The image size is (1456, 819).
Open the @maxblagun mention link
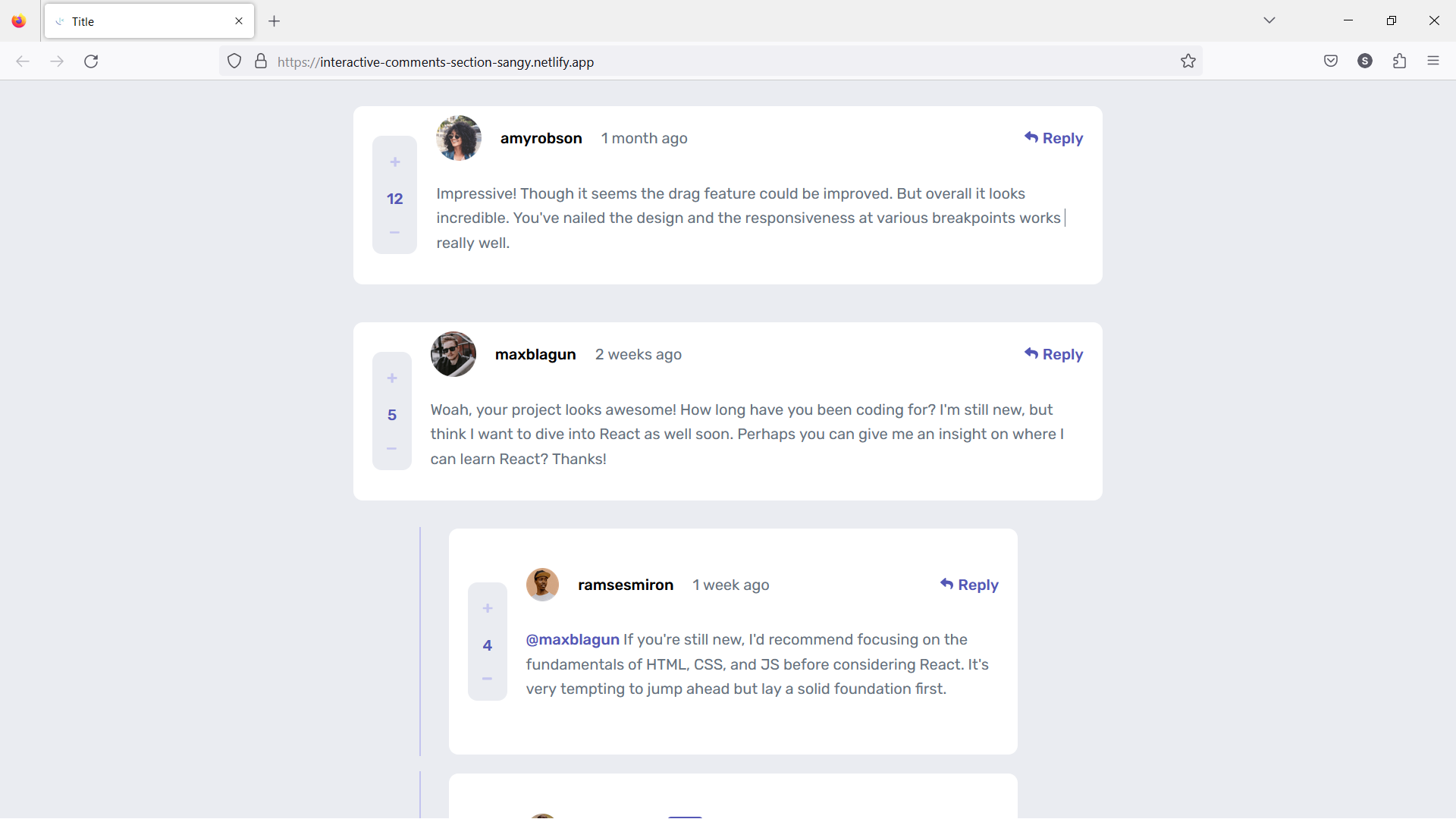click(572, 639)
